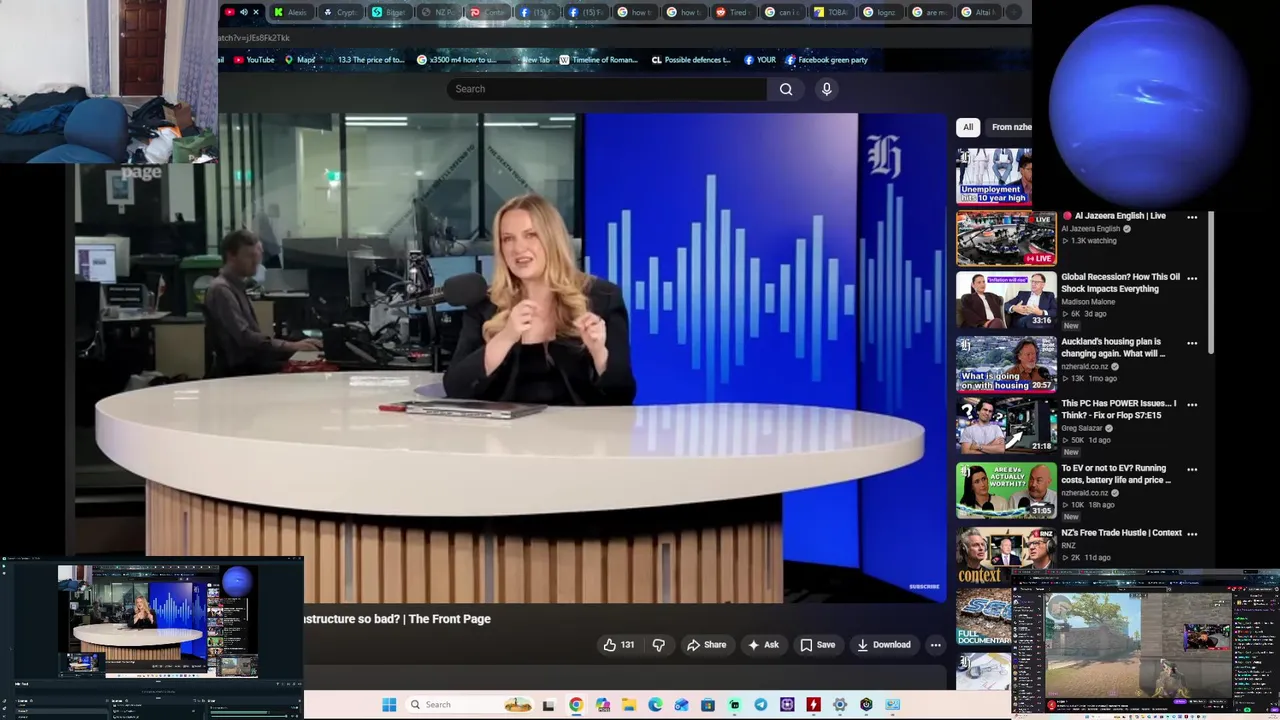1280x720 pixels.
Task: Open To EV or not to EV thumbnail
Action: [x=1006, y=490]
